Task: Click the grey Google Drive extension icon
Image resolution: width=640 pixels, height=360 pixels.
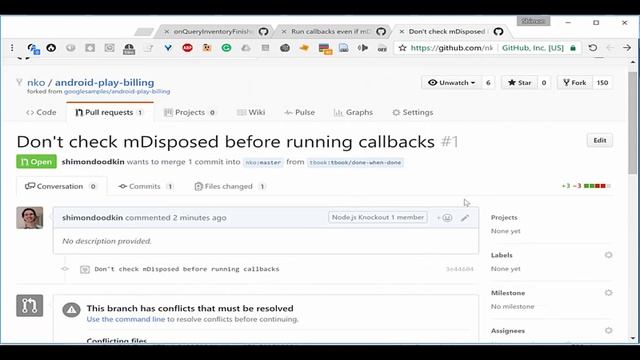Action: point(246,48)
